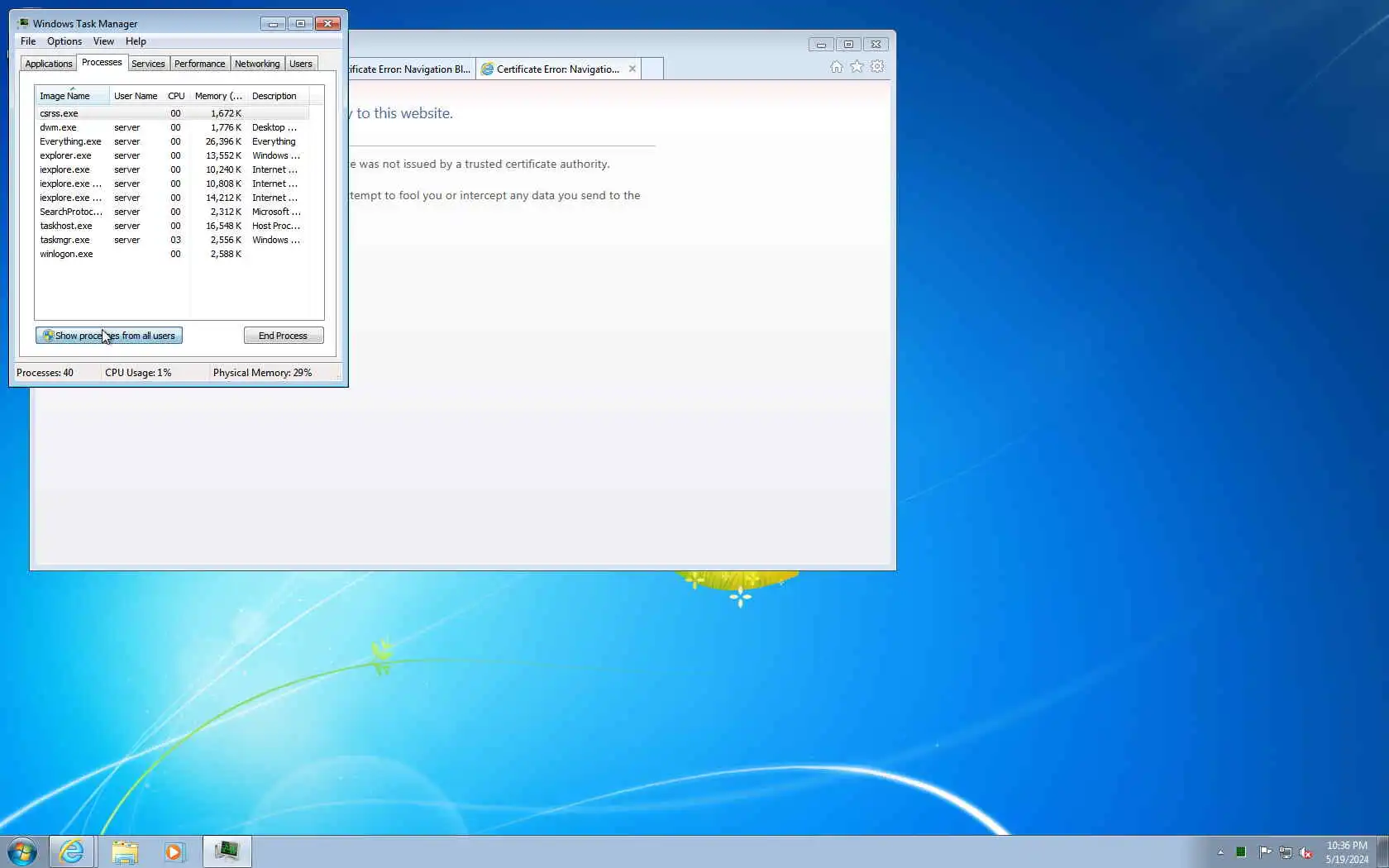Select the SearchProtoc... process row
The width and height of the screenshot is (1389, 868).
pos(172,212)
